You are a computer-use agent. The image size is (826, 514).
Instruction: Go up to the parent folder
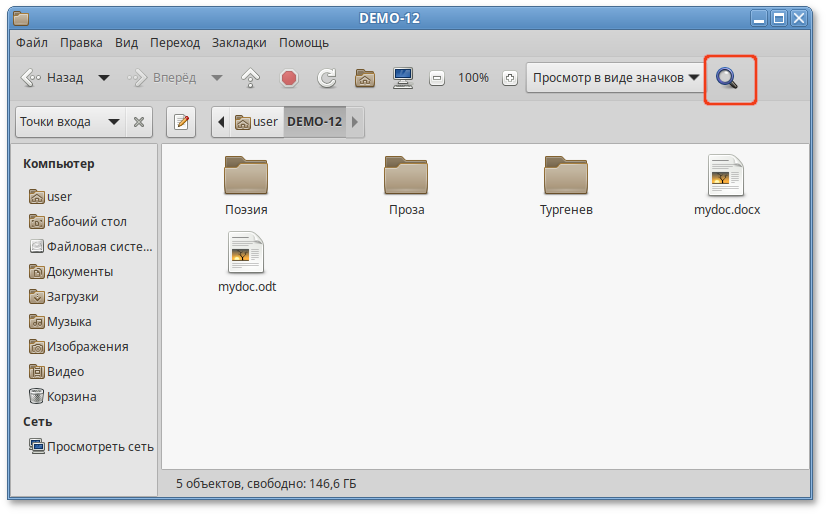[250, 78]
